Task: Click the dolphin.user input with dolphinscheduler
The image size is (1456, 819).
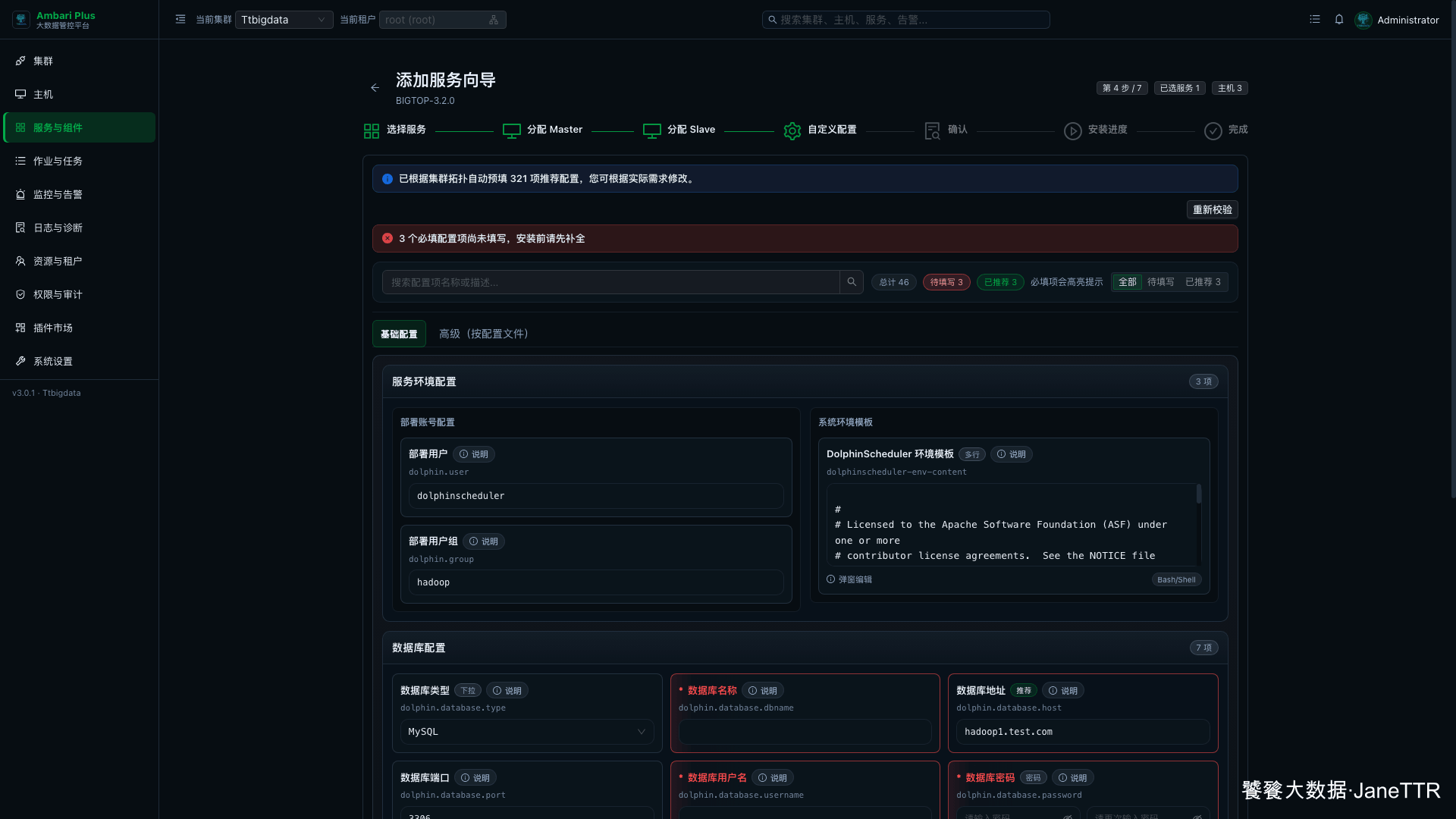Action: 596,496
